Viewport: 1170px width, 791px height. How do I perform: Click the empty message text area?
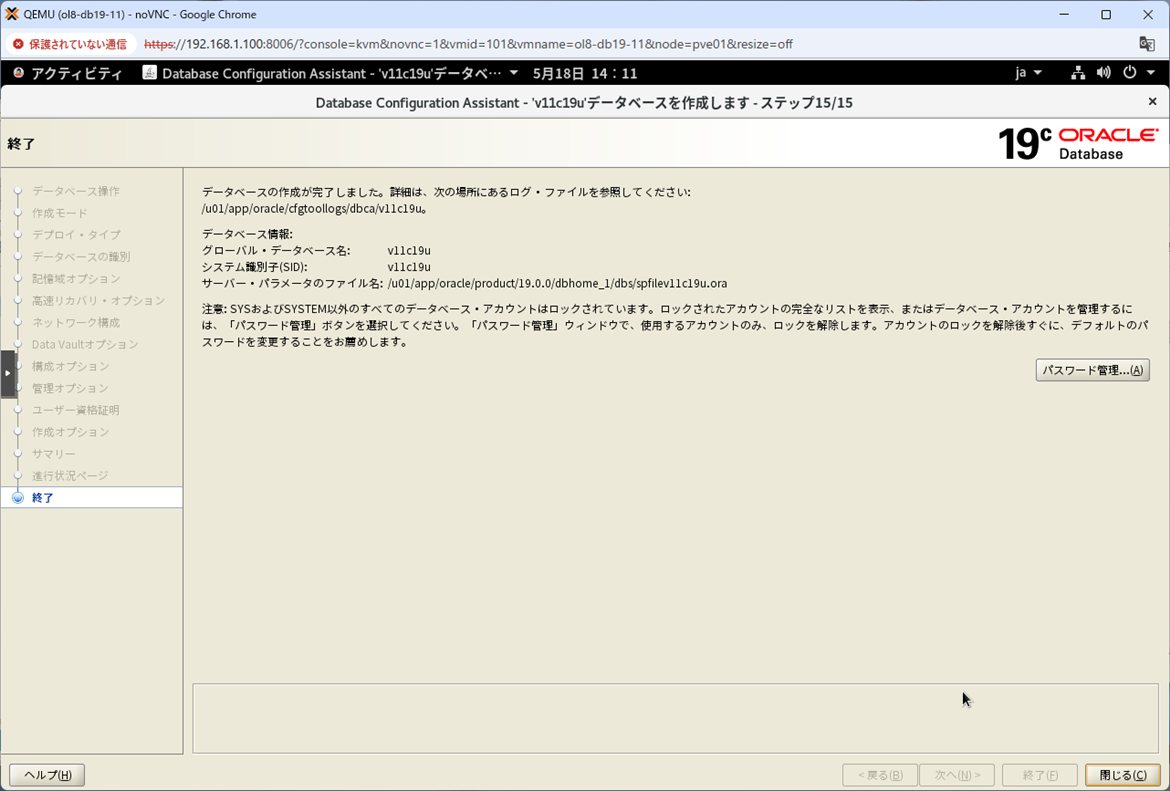675,719
